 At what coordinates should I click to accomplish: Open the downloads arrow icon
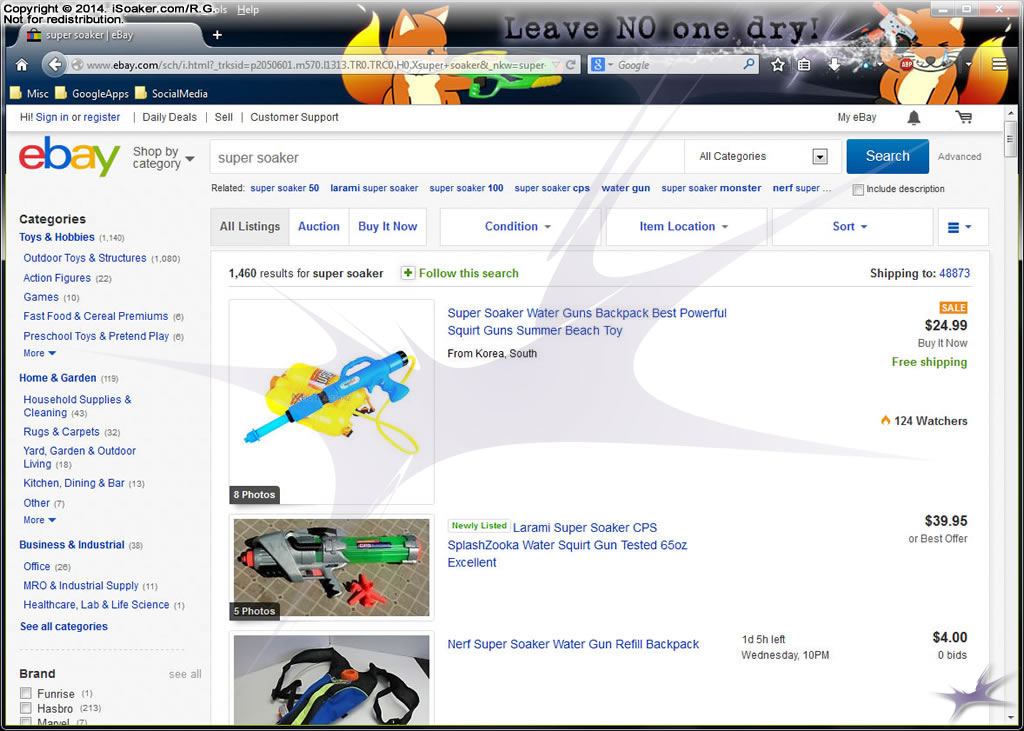(x=834, y=65)
